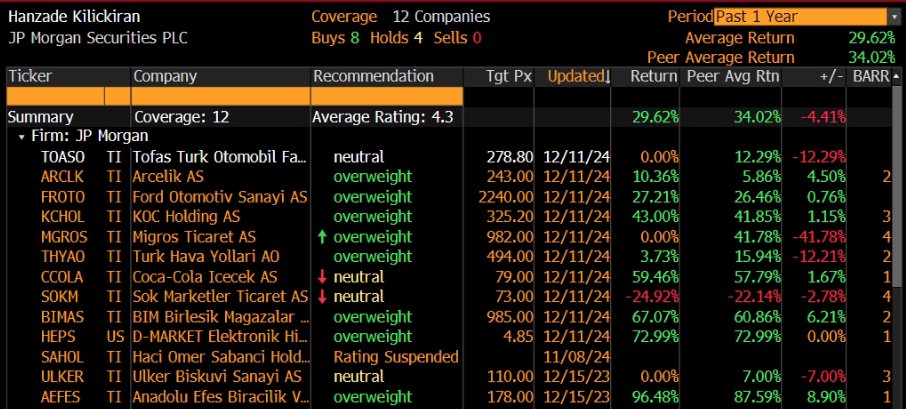Sort by the Return column header
The height and width of the screenshot is (409, 906).
[x=653, y=76]
